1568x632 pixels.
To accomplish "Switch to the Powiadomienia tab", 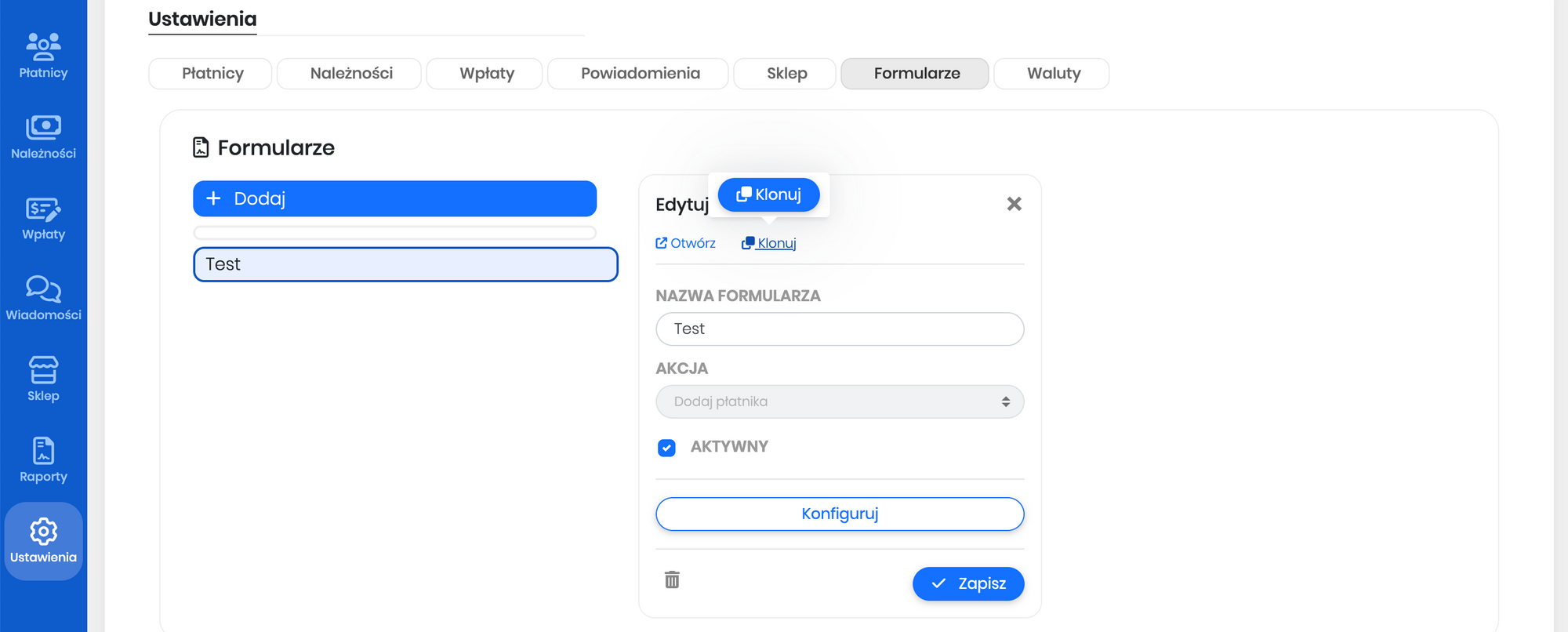I will 640,74.
